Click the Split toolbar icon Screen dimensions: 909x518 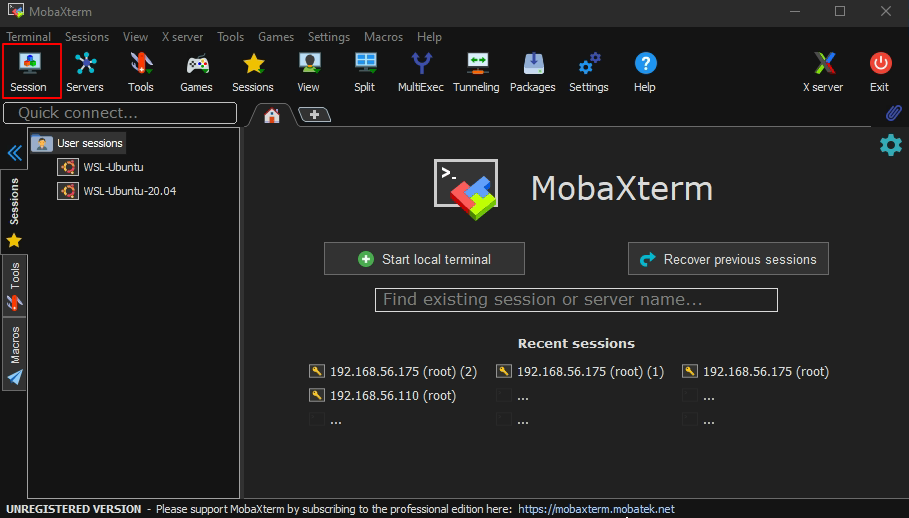(x=365, y=71)
